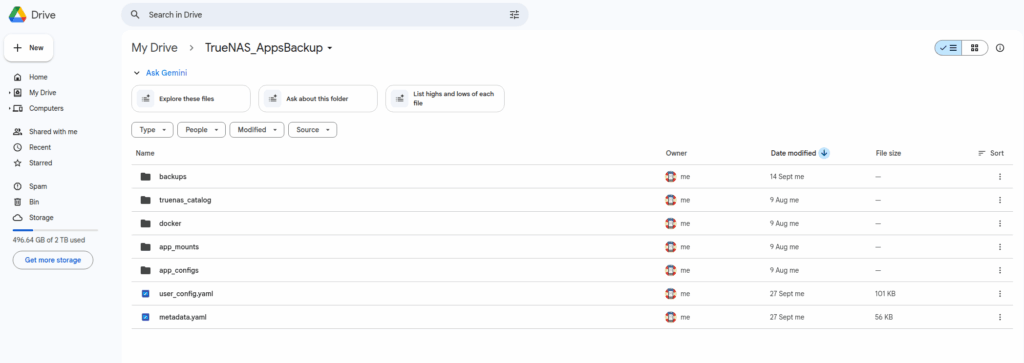Click 101 KB file size cell

(x=886, y=294)
